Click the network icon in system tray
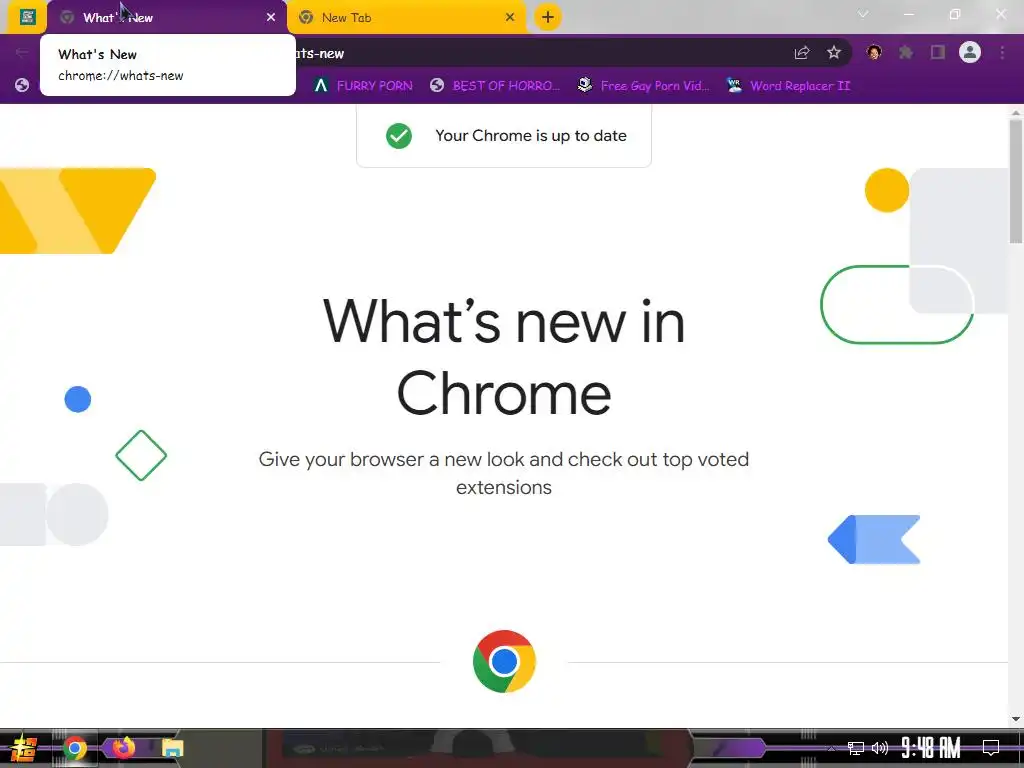The height and width of the screenshot is (768, 1024). click(x=856, y=748)
